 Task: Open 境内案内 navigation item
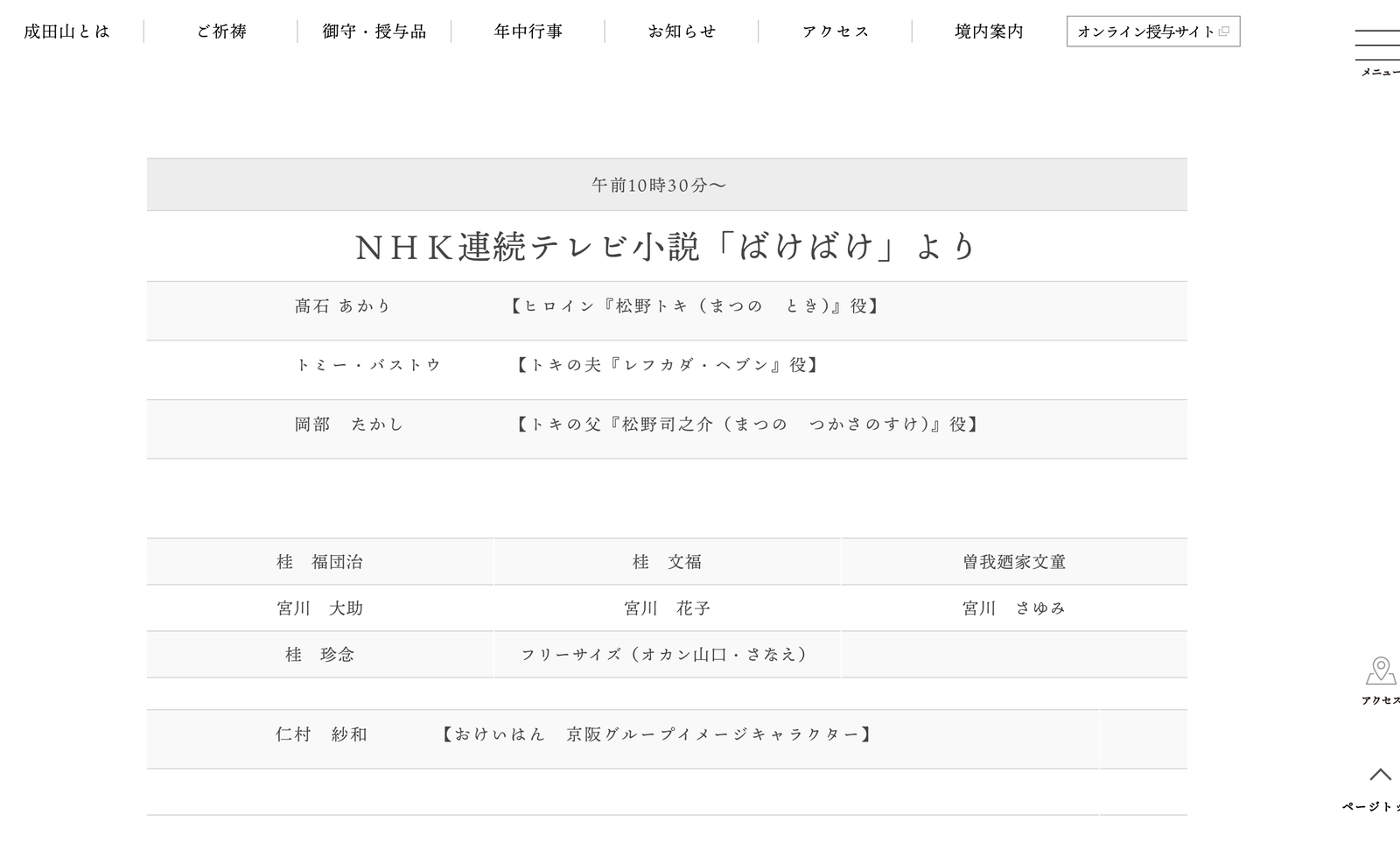click(989, 32)
